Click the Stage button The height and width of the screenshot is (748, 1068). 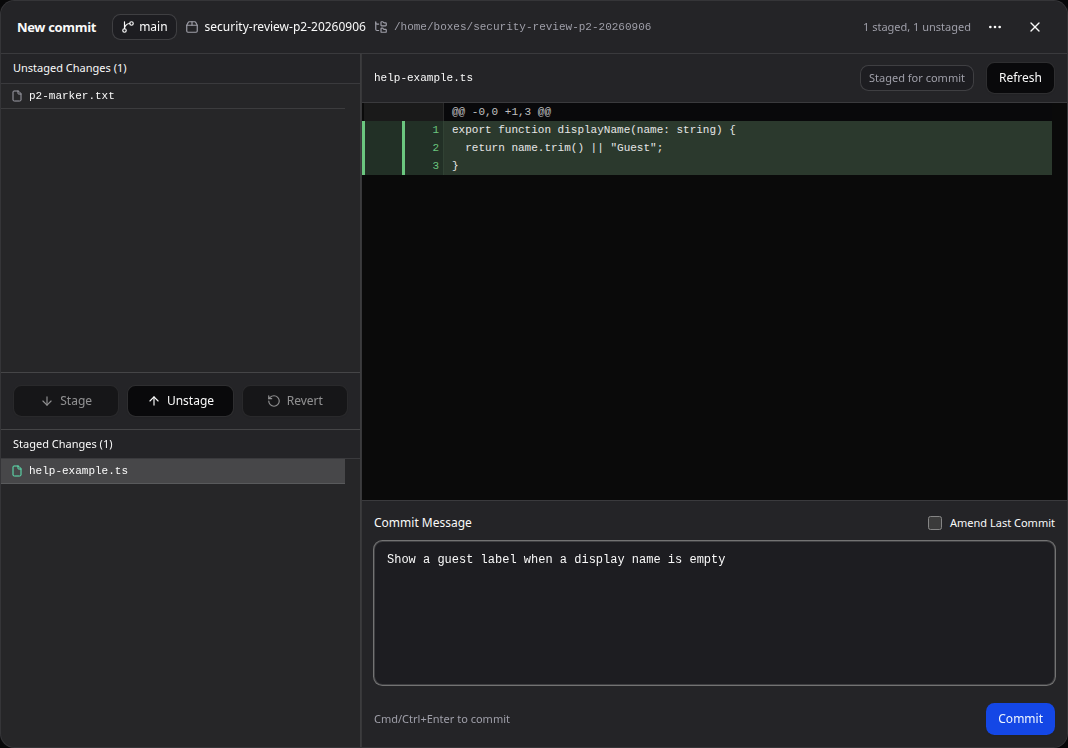(66, 401)
